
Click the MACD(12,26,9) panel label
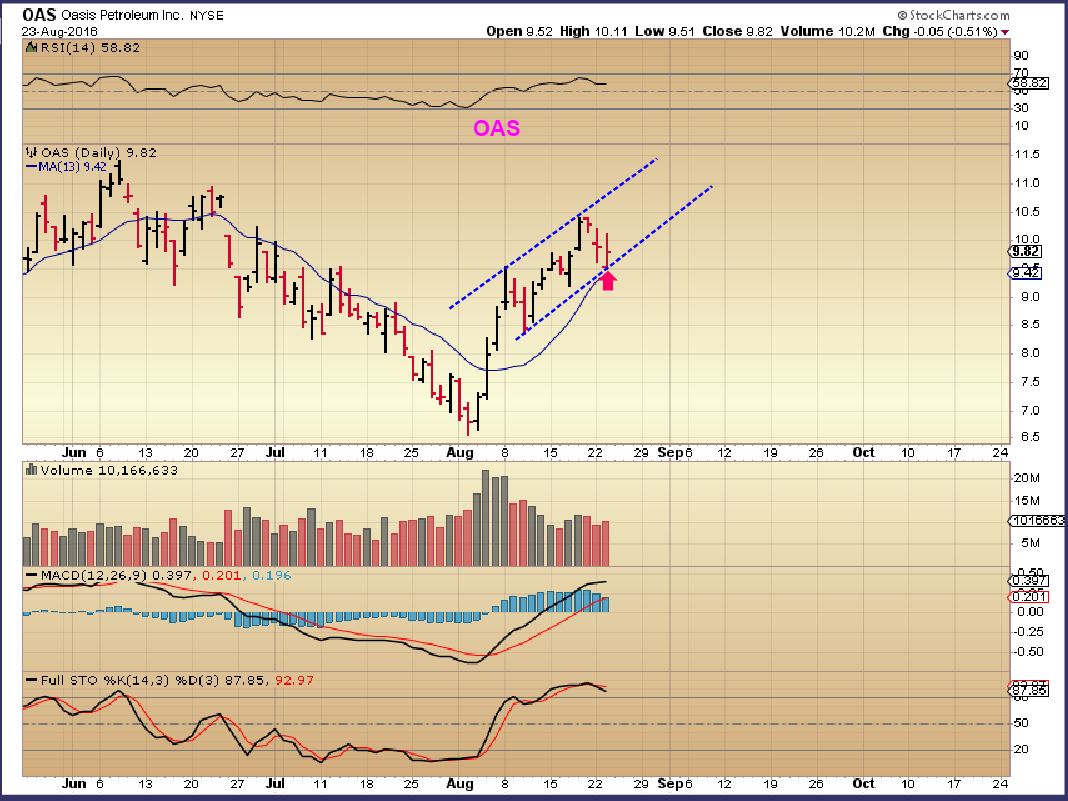coord(93,575)
